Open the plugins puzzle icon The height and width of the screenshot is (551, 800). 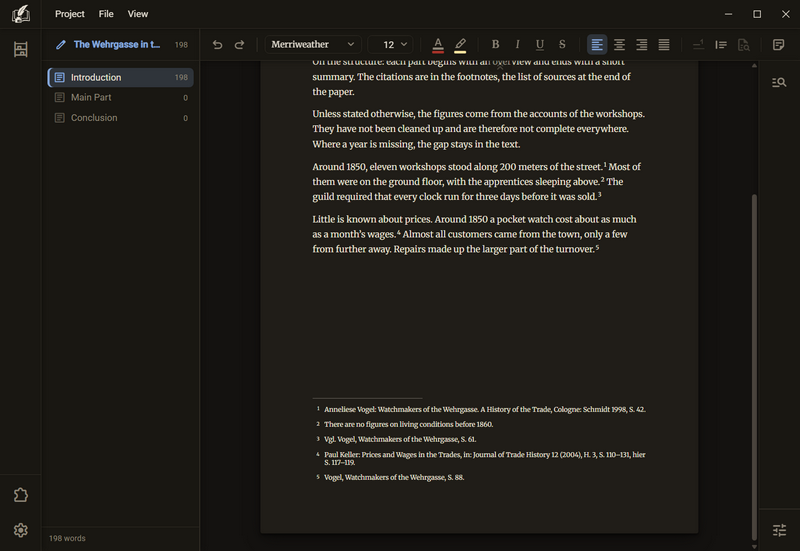[20, 495]
